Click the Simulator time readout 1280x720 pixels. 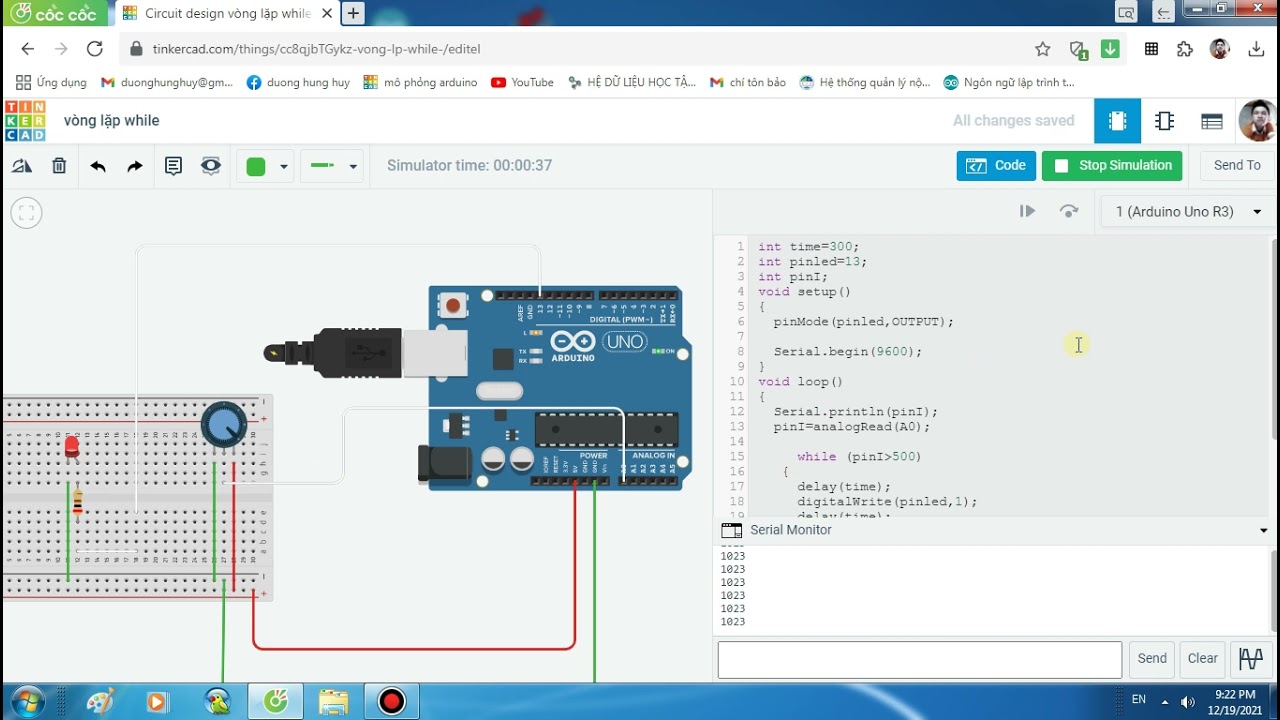click(x=469, y=166)
